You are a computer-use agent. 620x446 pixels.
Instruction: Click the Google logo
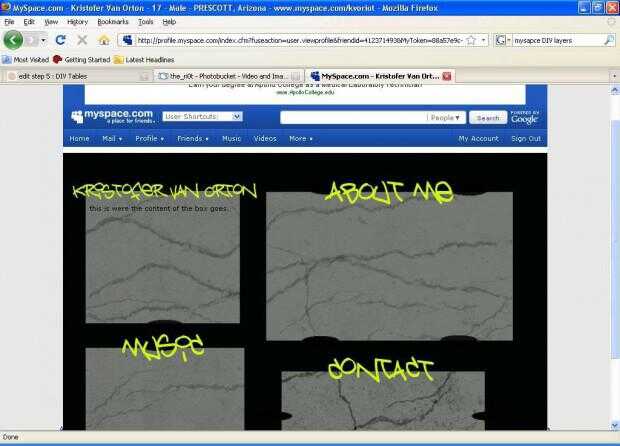(524, 119)
